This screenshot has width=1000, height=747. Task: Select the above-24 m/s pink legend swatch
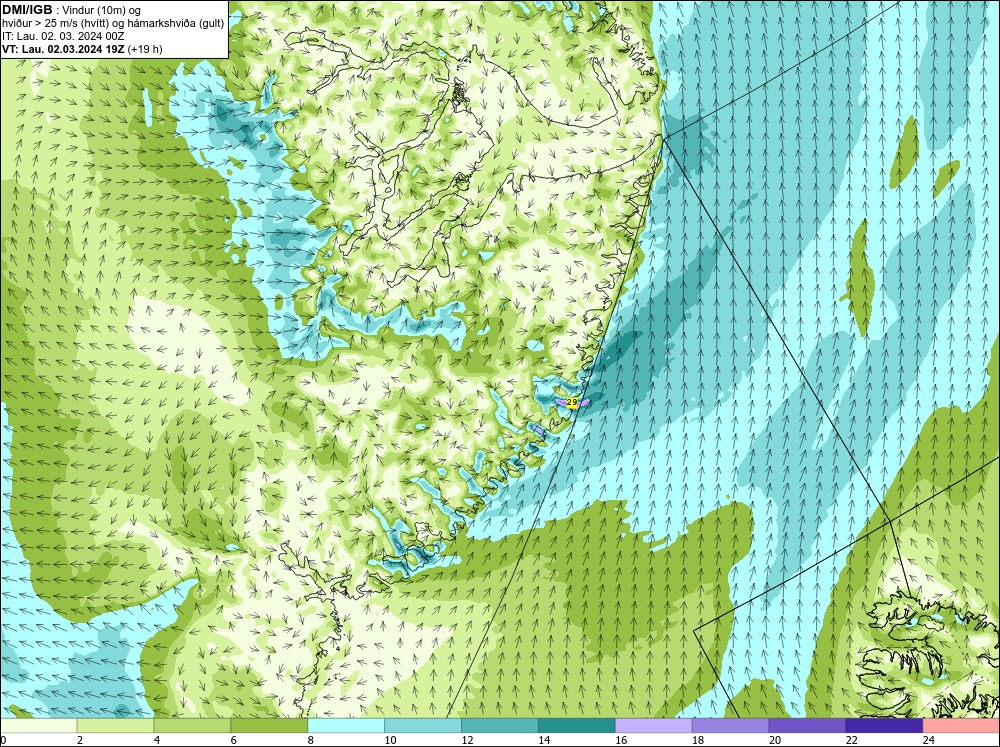(961, 726)
